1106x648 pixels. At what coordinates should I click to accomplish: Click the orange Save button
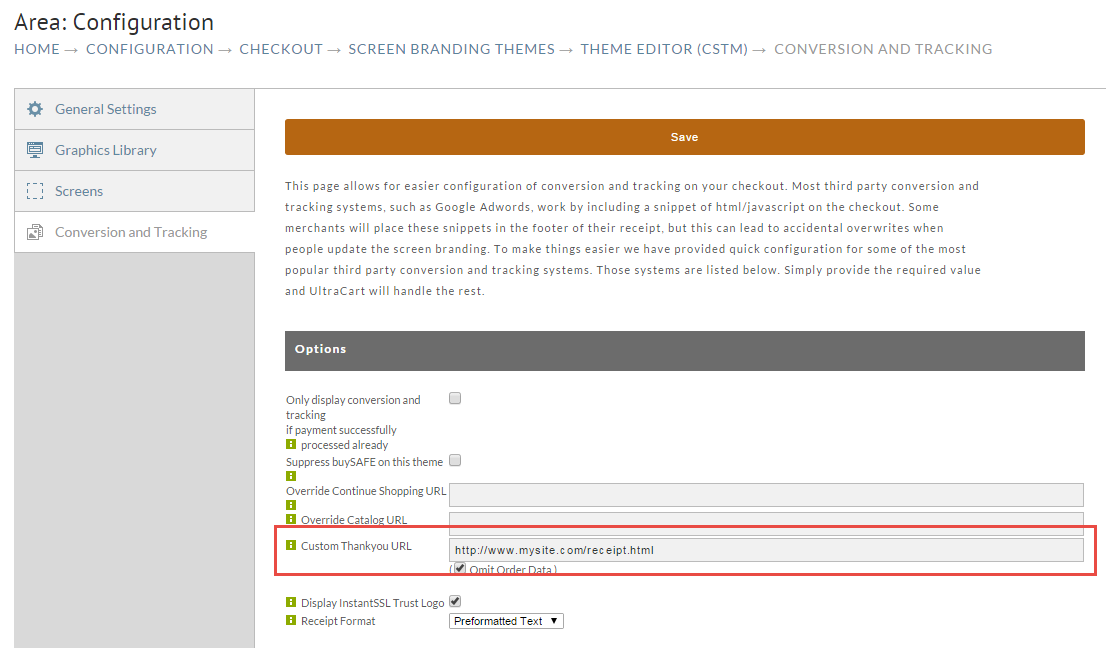[x=684, y=137]
